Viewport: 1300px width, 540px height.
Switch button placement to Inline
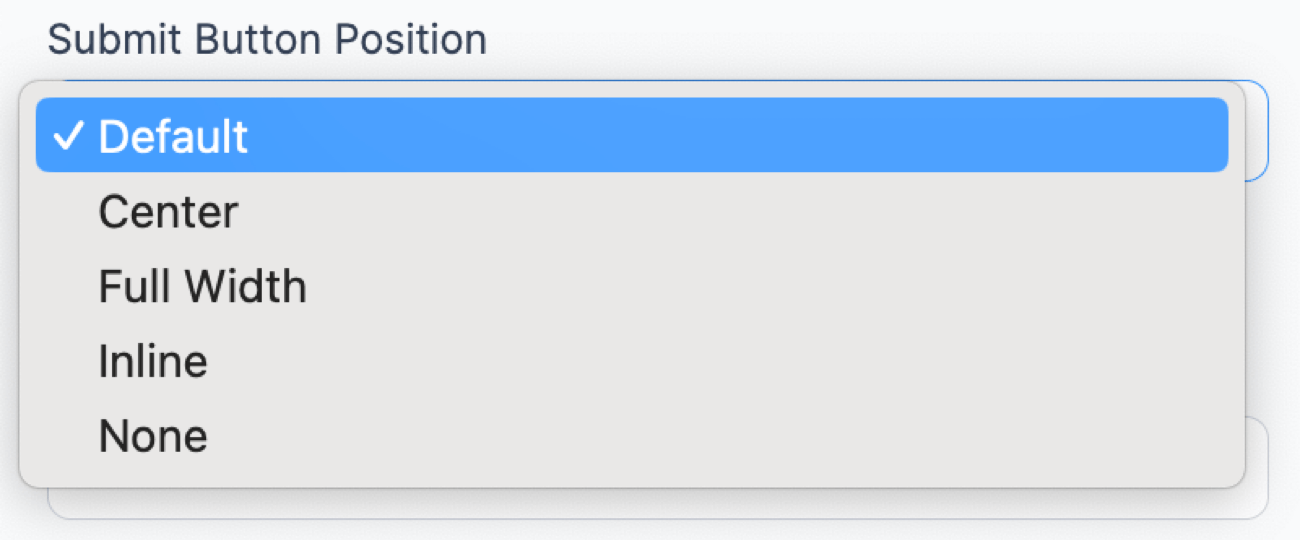(631, 361)
